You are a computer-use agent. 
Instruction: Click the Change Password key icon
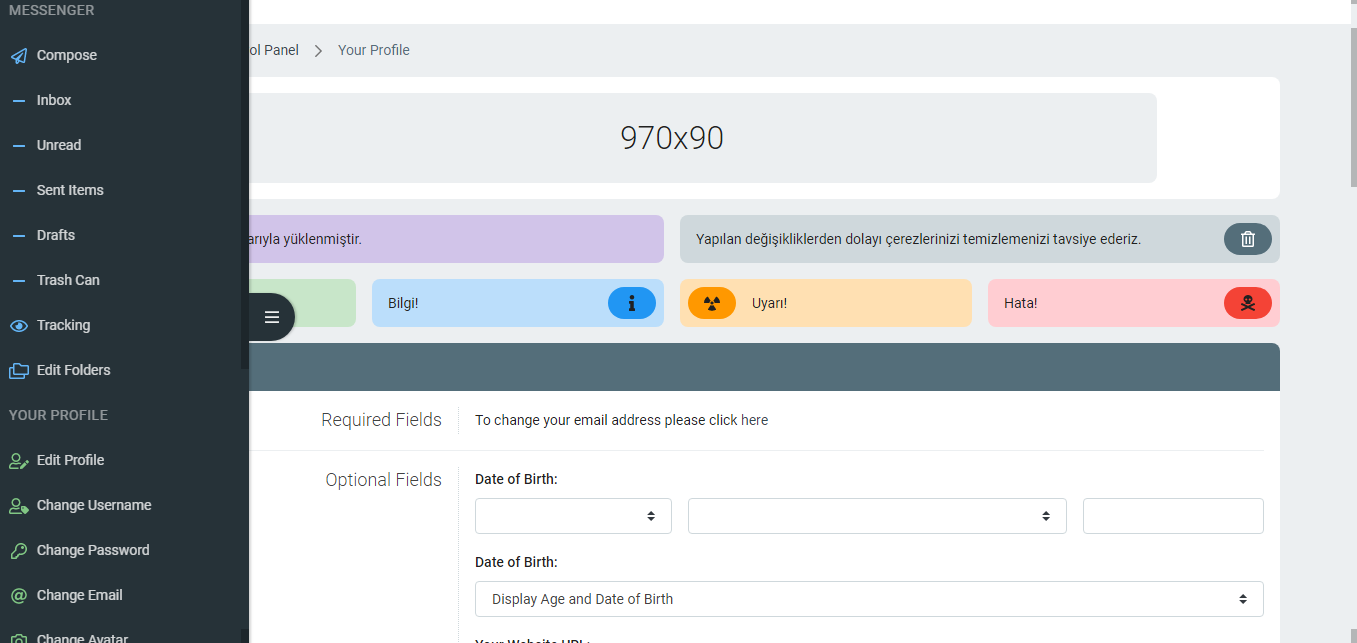click(19, 551)
